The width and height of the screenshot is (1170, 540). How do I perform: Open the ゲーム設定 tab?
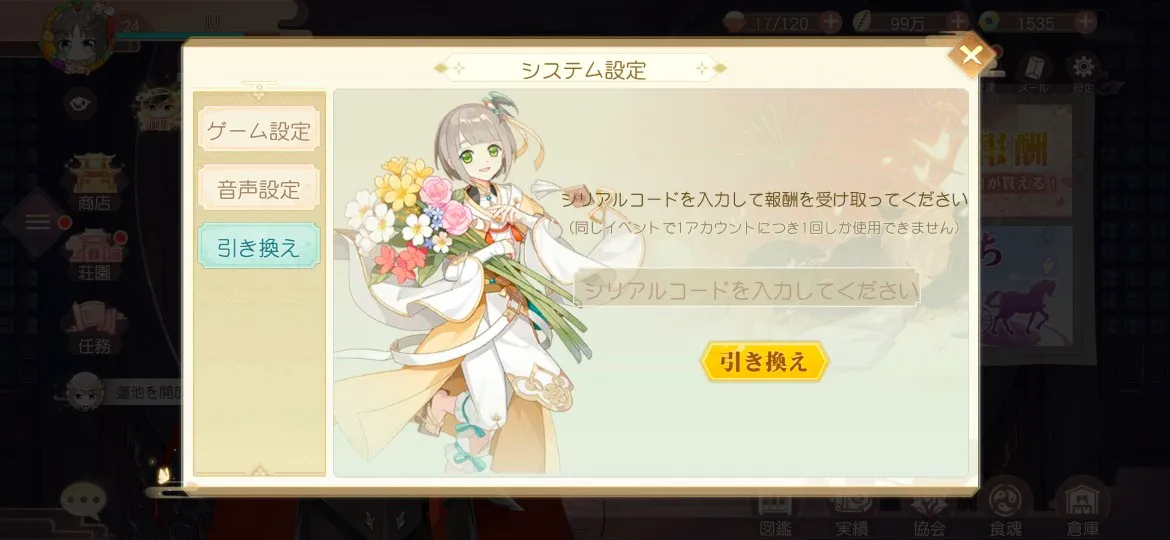(x=259, y=131)
